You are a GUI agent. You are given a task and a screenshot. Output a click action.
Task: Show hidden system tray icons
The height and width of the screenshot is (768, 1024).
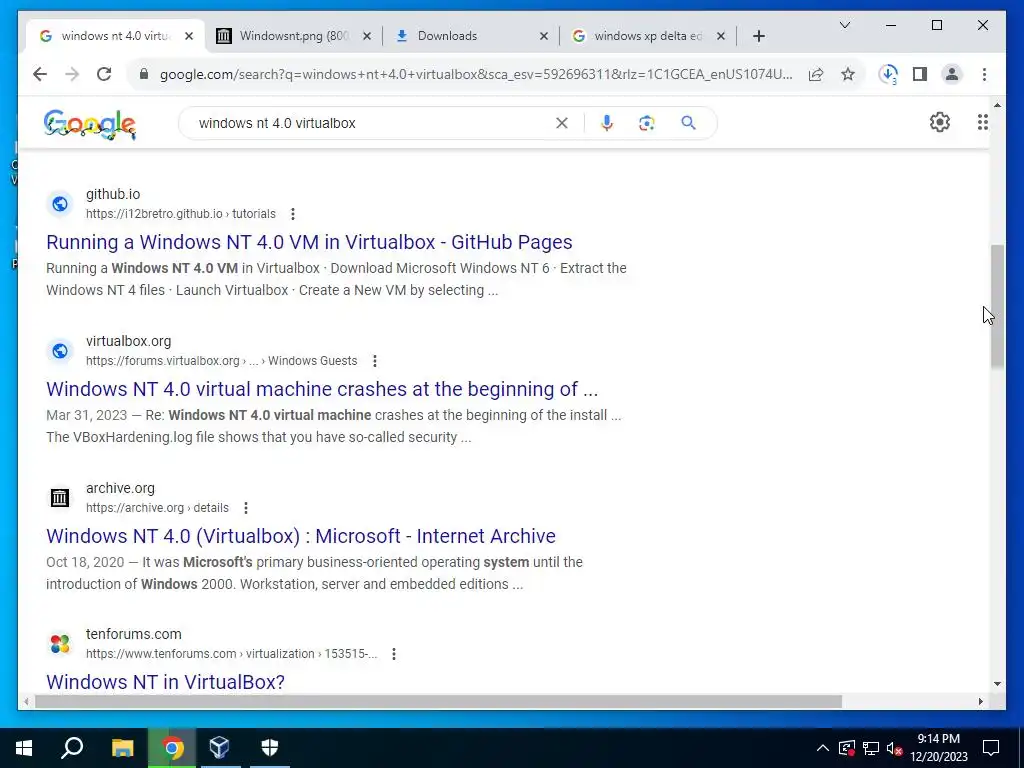pos(823,748)
